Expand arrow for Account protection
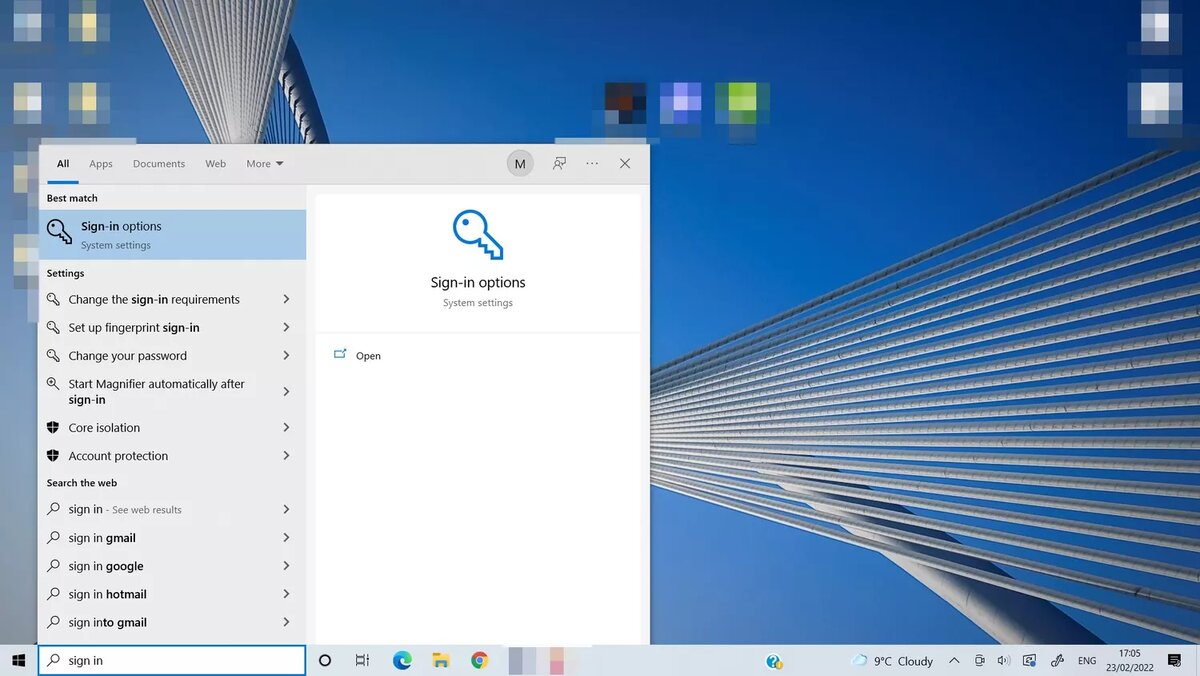Viewport: 1200px width, 676px height. tap(286, 455)
